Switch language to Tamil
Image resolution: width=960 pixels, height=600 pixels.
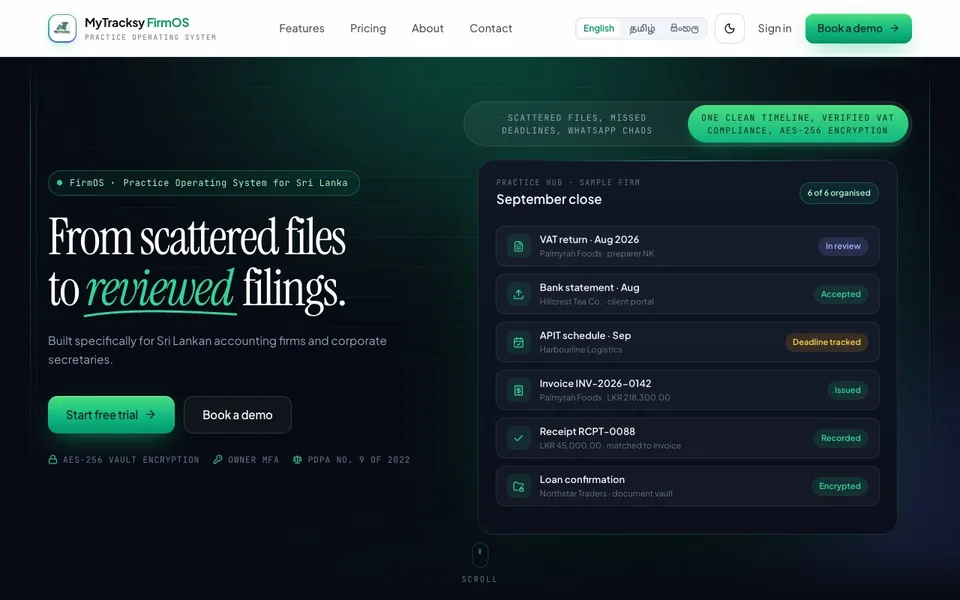642,28
